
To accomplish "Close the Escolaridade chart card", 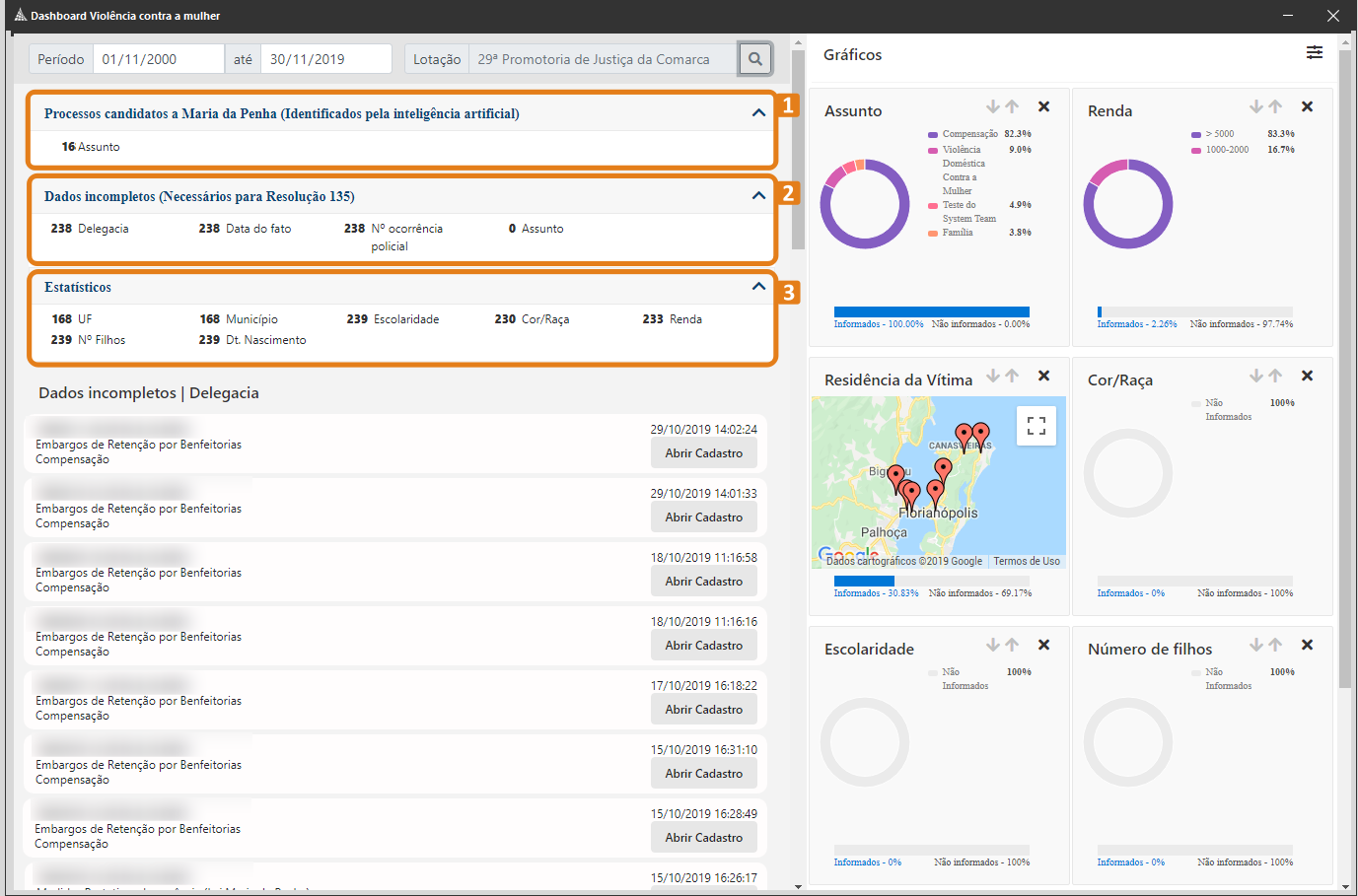I will [1044, 645].
